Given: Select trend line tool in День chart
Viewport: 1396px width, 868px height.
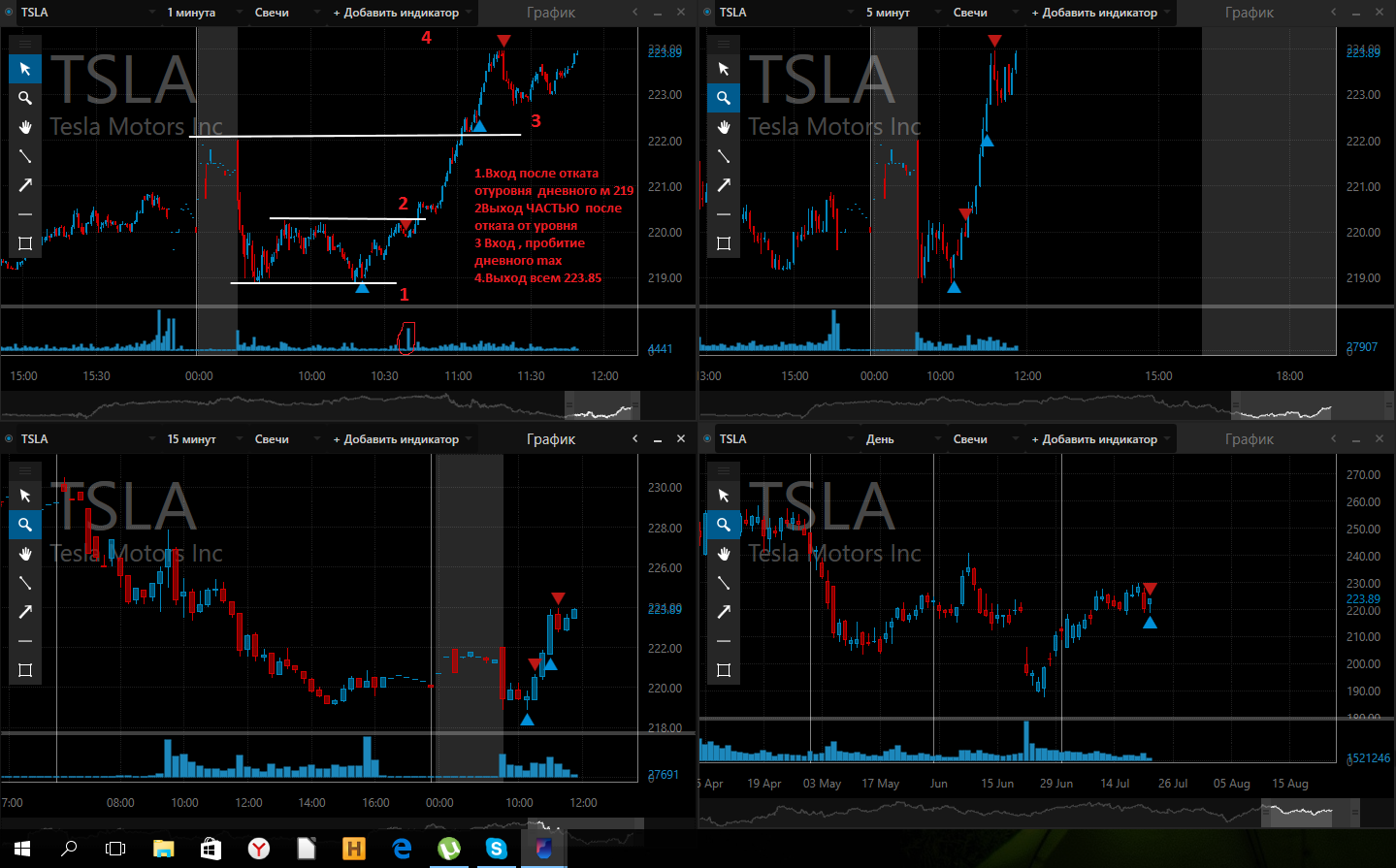Looking at the screenshot, I should (724, 583).
